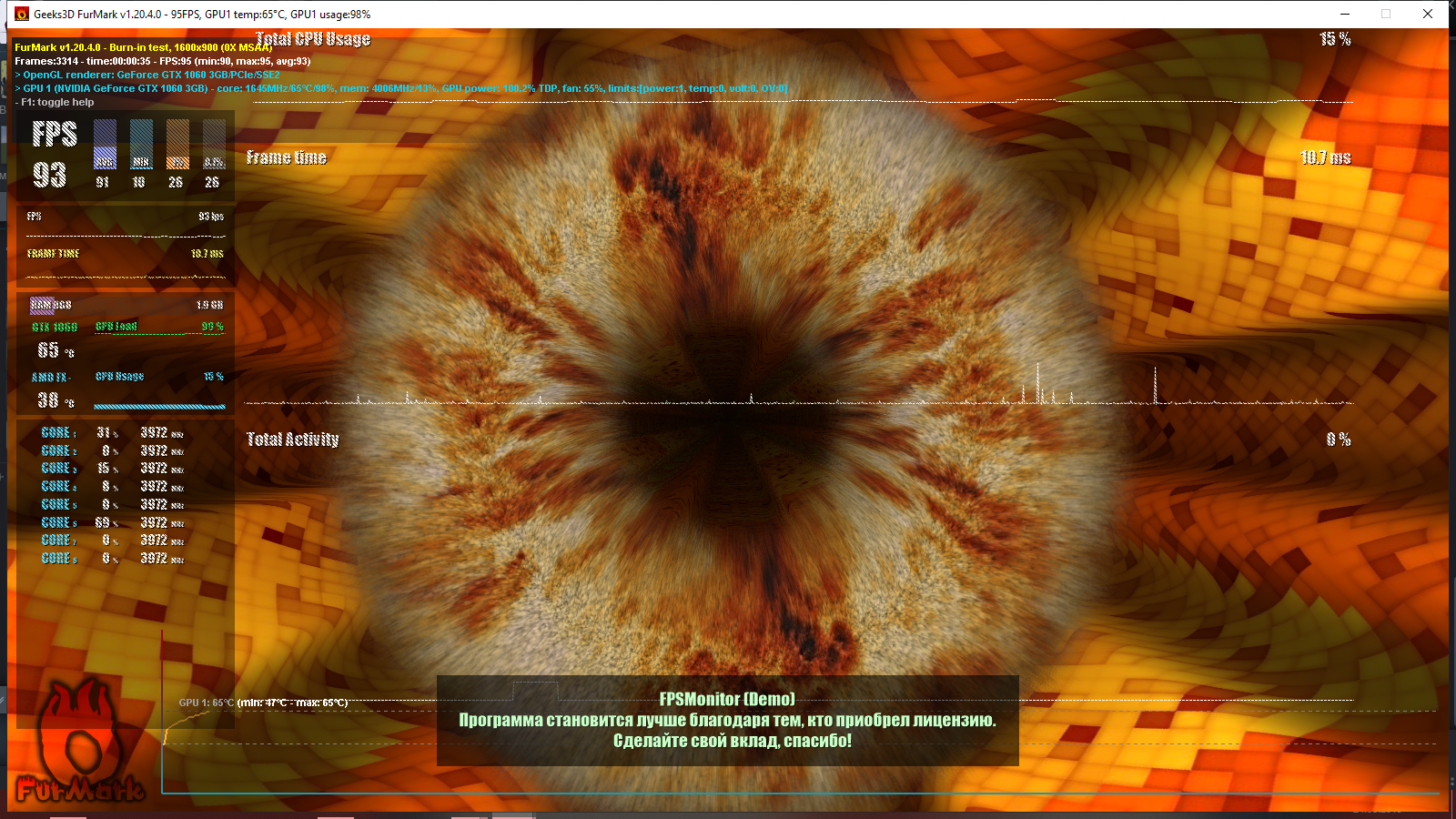Click the 'CORE 1' label

coord(59,433)
